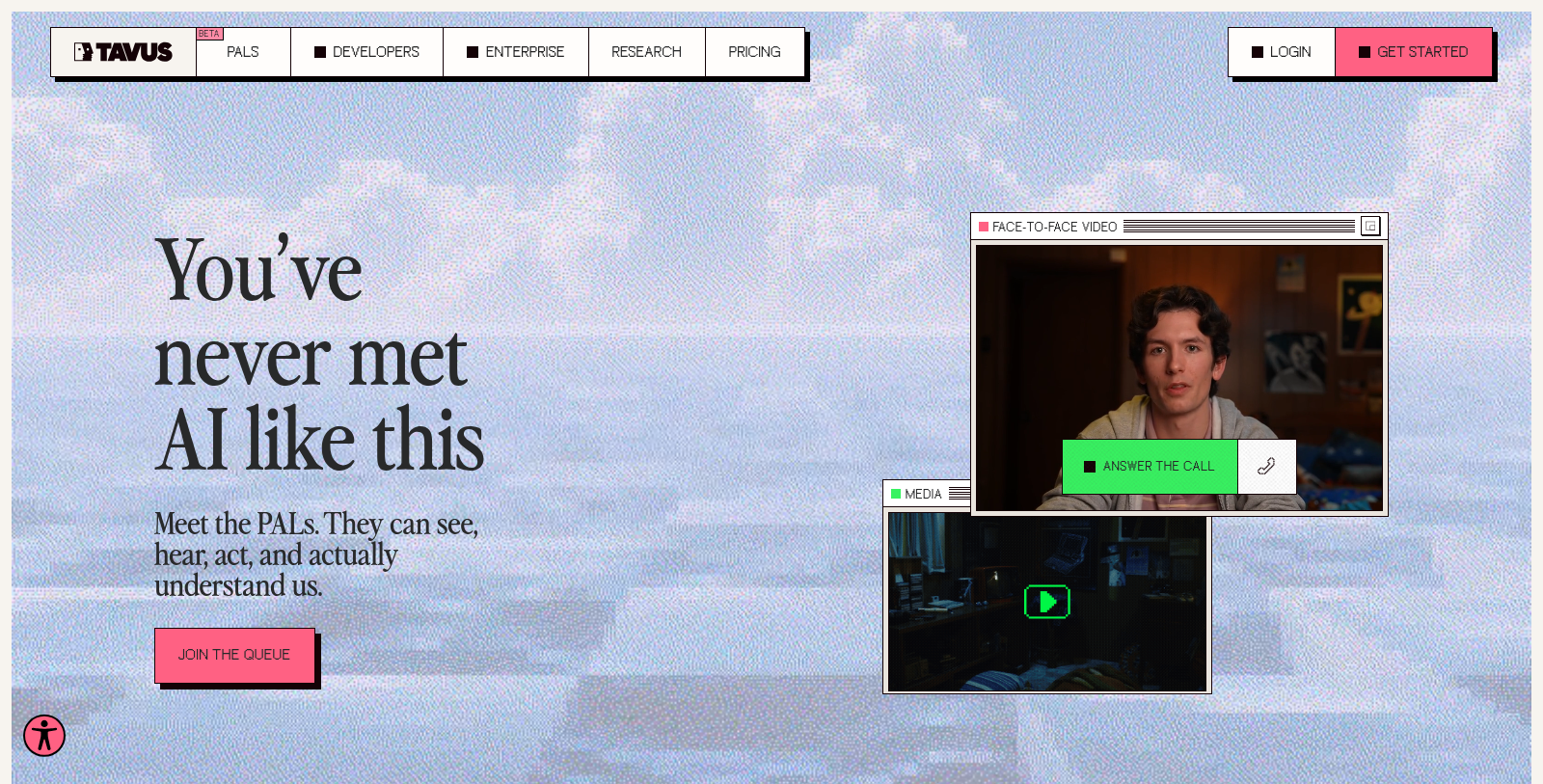1543x784 pixels.
Task: Expand the Face-to-Face Video window icon
Action: (1370, 226)
